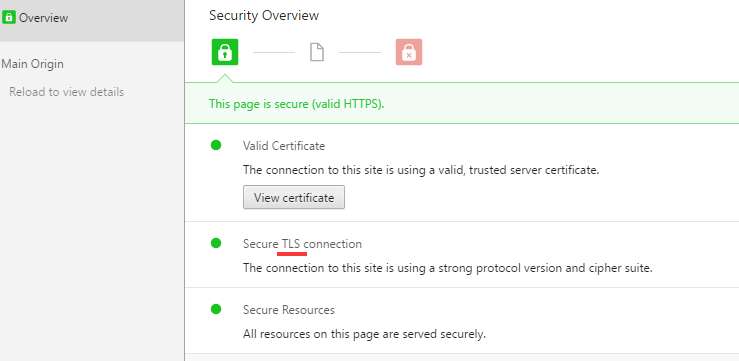Select the Main Origin sidebar heading
The width and height of the screenshot is (739, 361).
click(x=33, y=64)
